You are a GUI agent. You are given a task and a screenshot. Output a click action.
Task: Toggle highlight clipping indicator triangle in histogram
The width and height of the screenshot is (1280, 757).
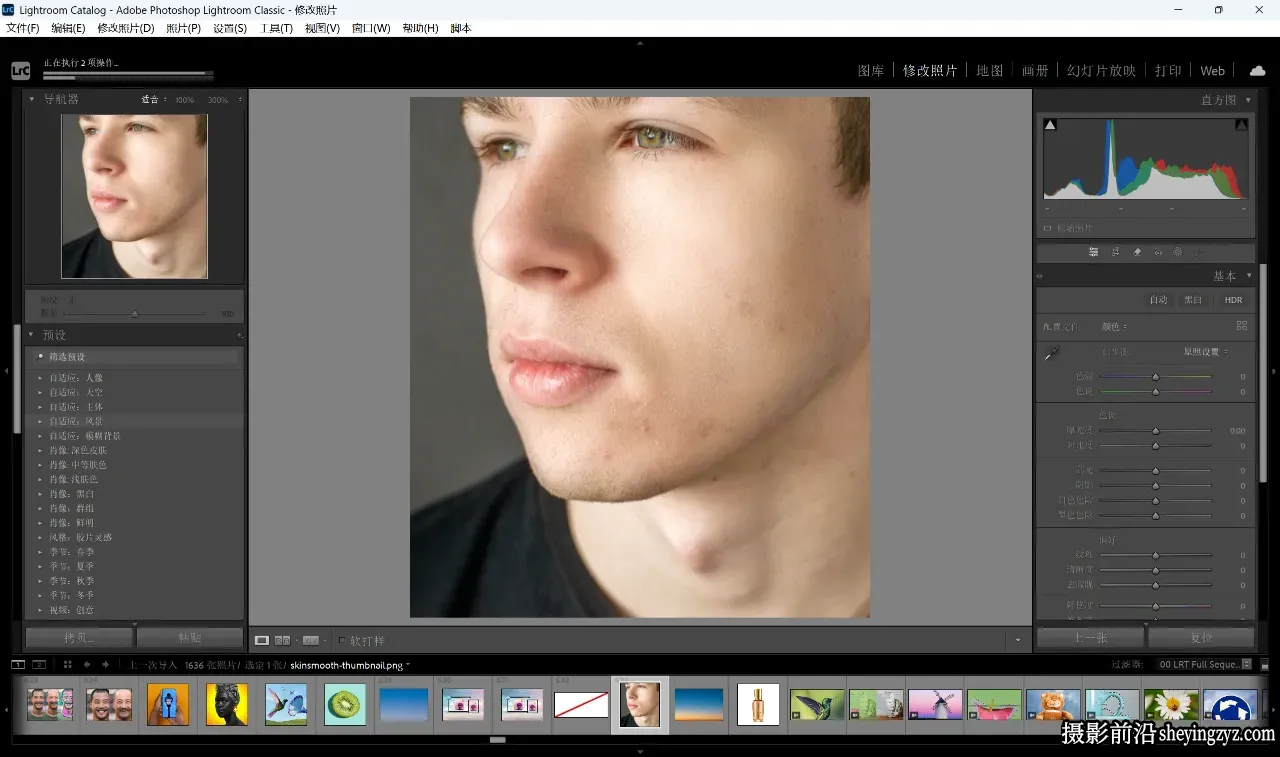[x=1241, y=125]
